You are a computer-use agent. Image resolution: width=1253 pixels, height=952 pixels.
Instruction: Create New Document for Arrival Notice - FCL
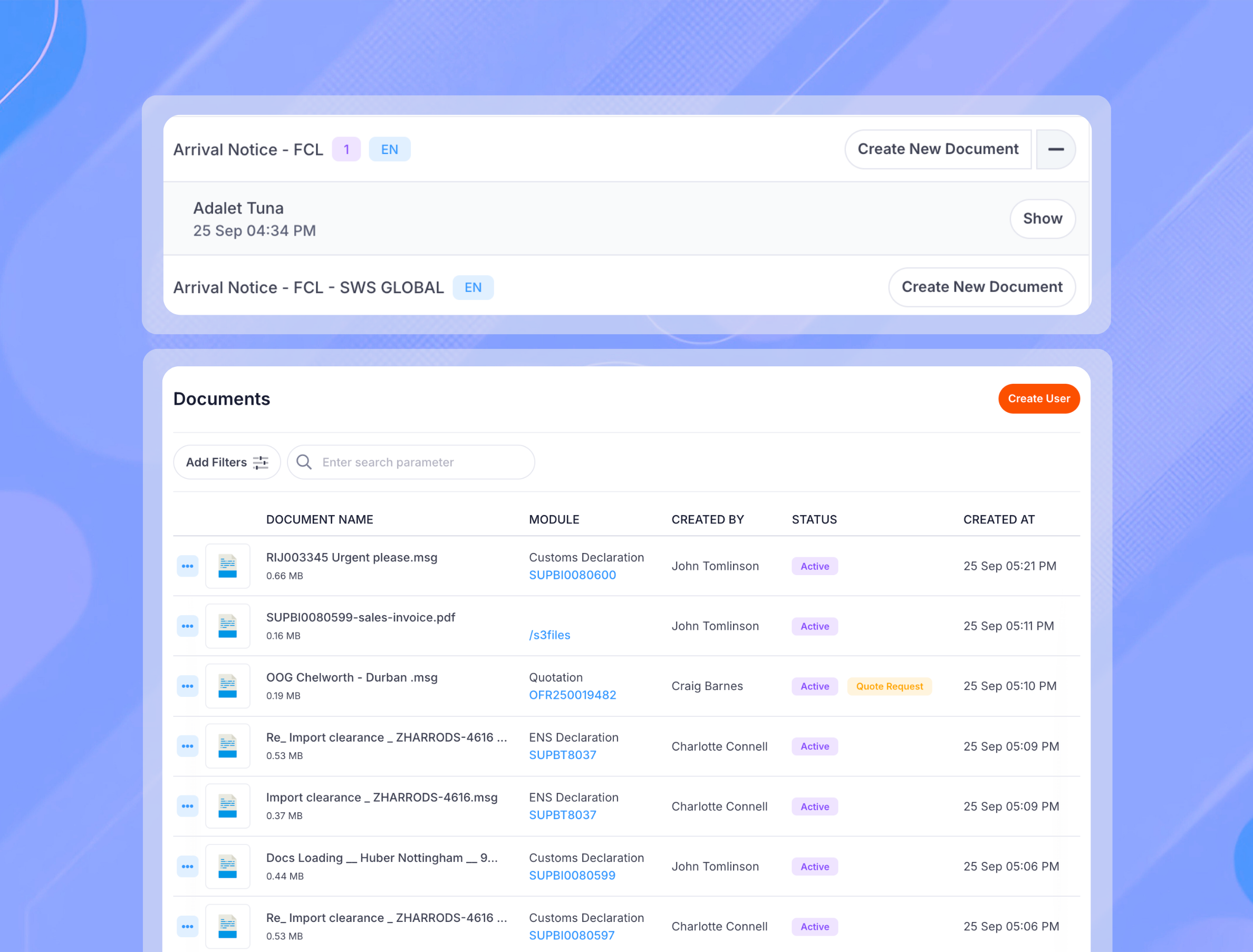click(x=938, y=149)
